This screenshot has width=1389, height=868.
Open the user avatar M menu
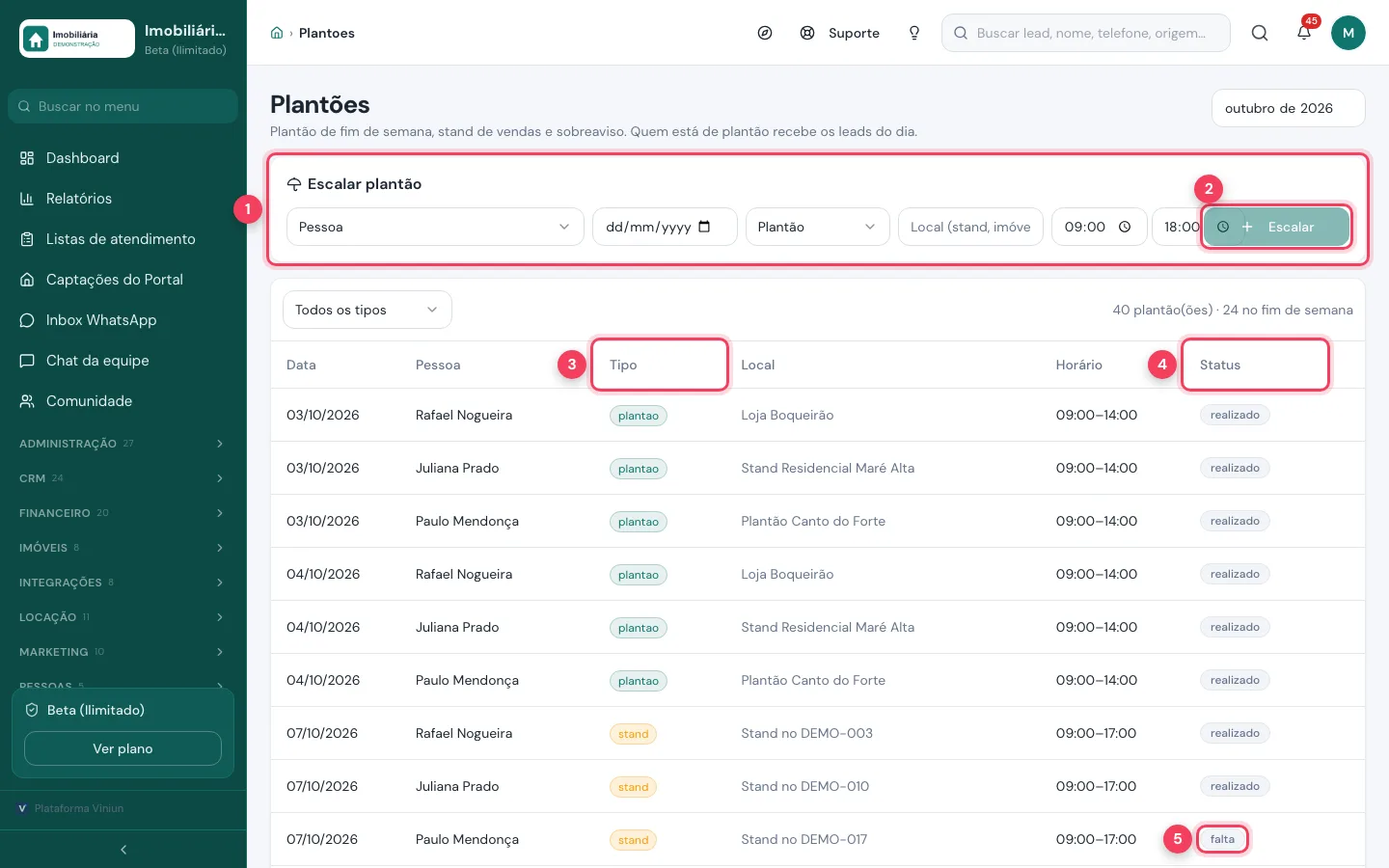pos(1348,33)
